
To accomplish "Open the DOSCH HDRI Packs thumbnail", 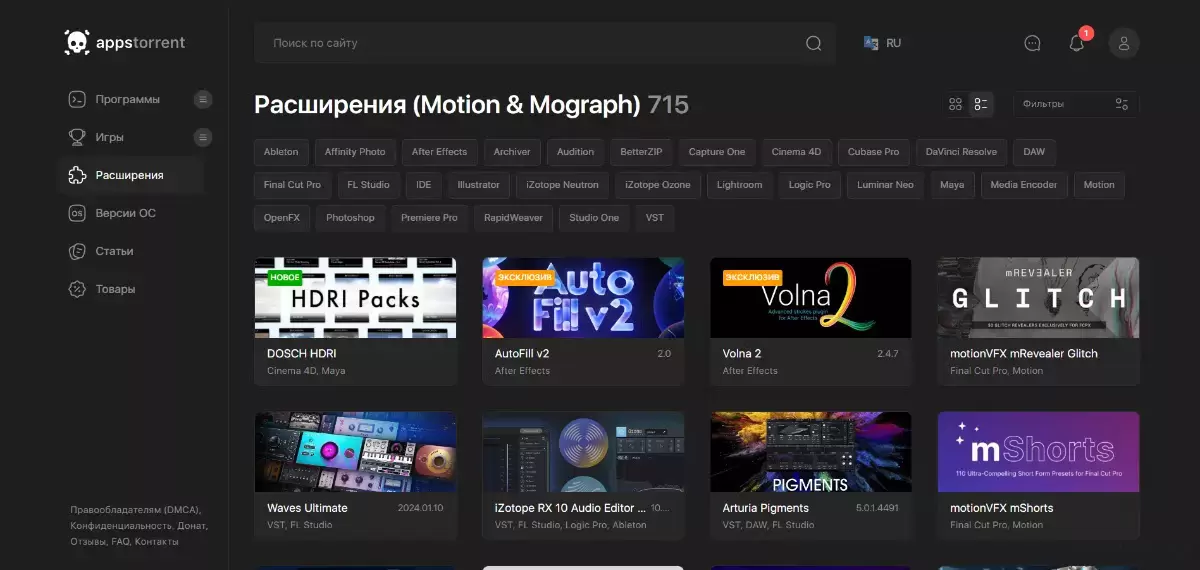I will [355, 298].
